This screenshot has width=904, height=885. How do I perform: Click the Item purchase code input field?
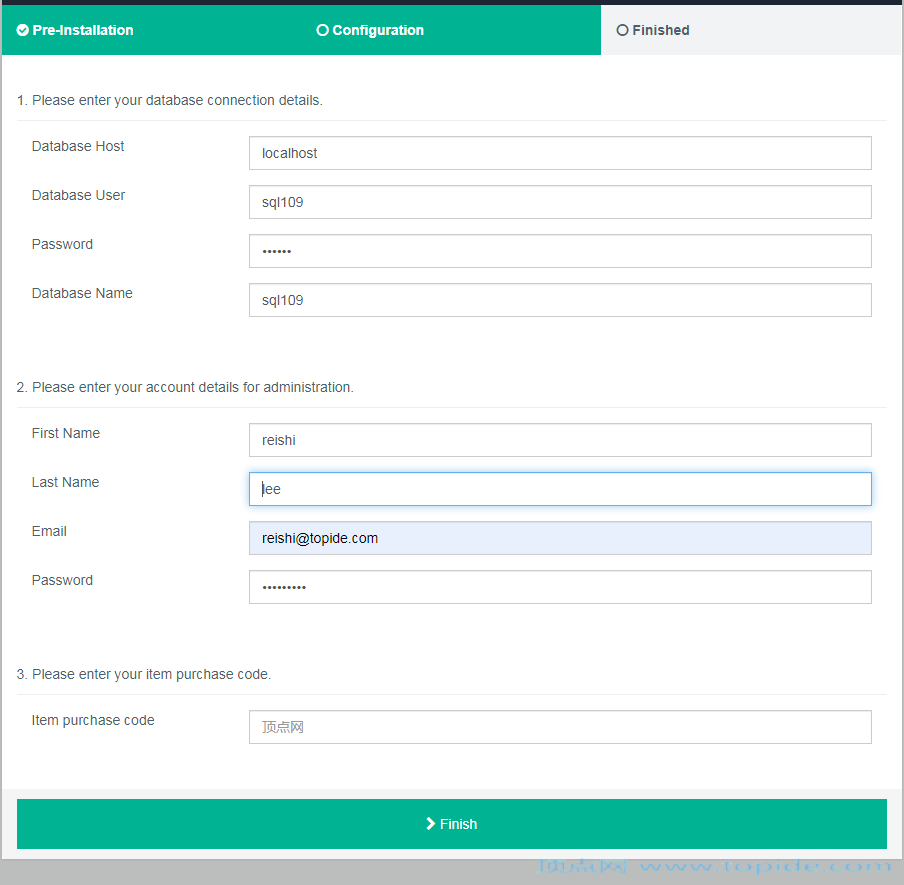tap(560, 727)
